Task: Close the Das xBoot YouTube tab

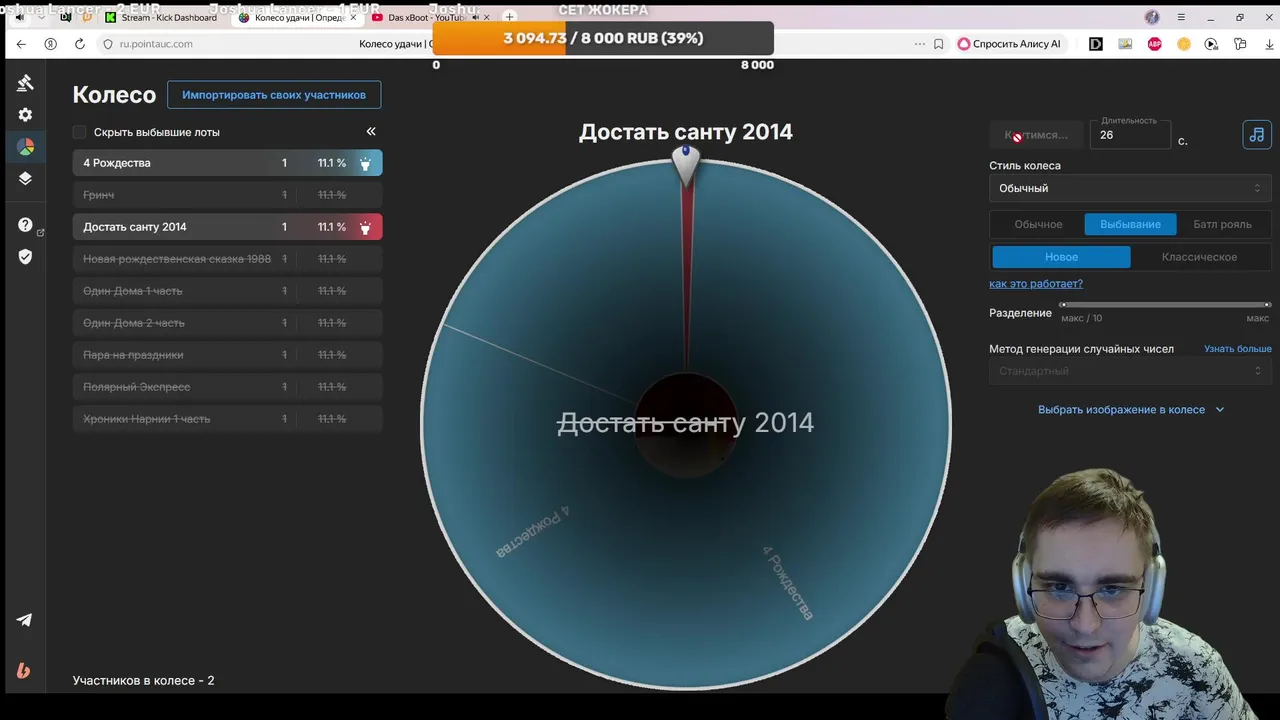Action: tap(487, 17)
